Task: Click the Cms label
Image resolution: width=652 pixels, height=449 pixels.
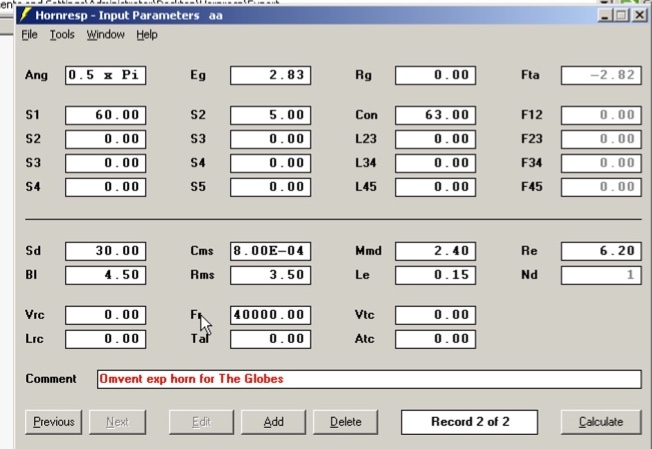Action: [x=202, y=251]
